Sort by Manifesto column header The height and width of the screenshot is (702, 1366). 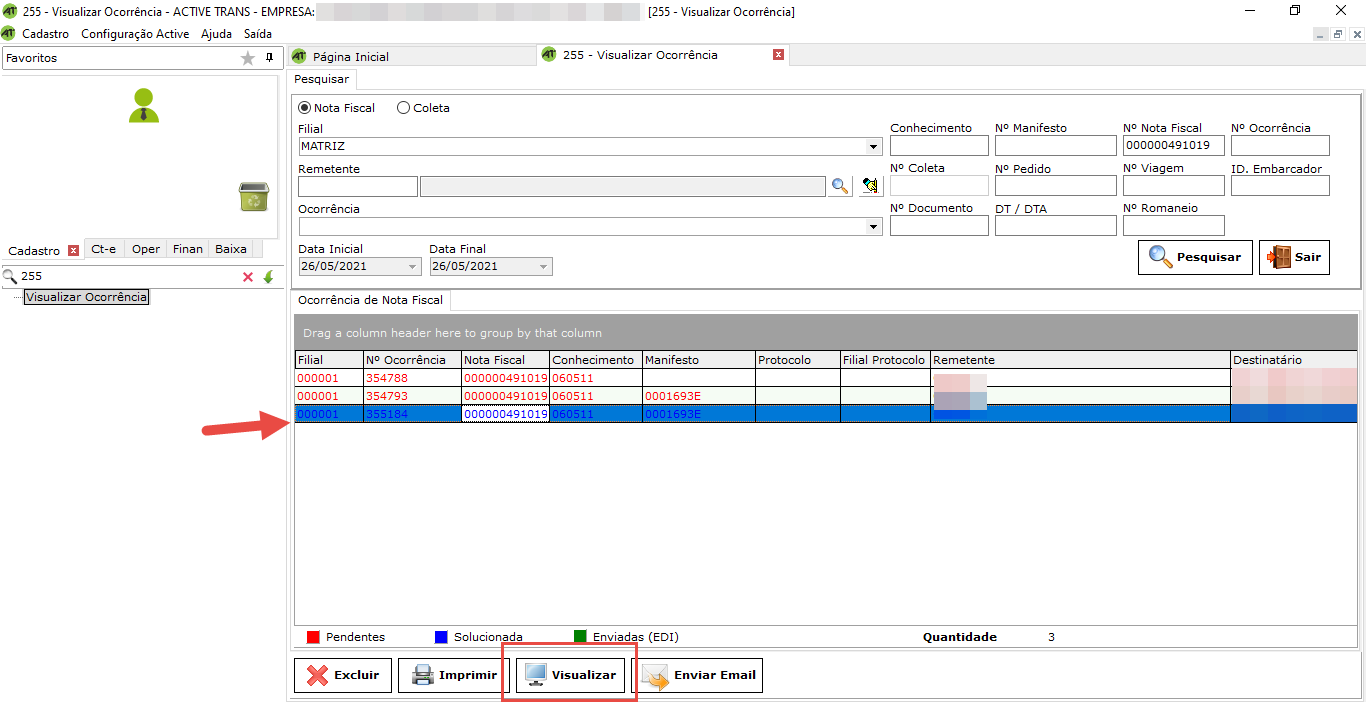coord(698,360)
